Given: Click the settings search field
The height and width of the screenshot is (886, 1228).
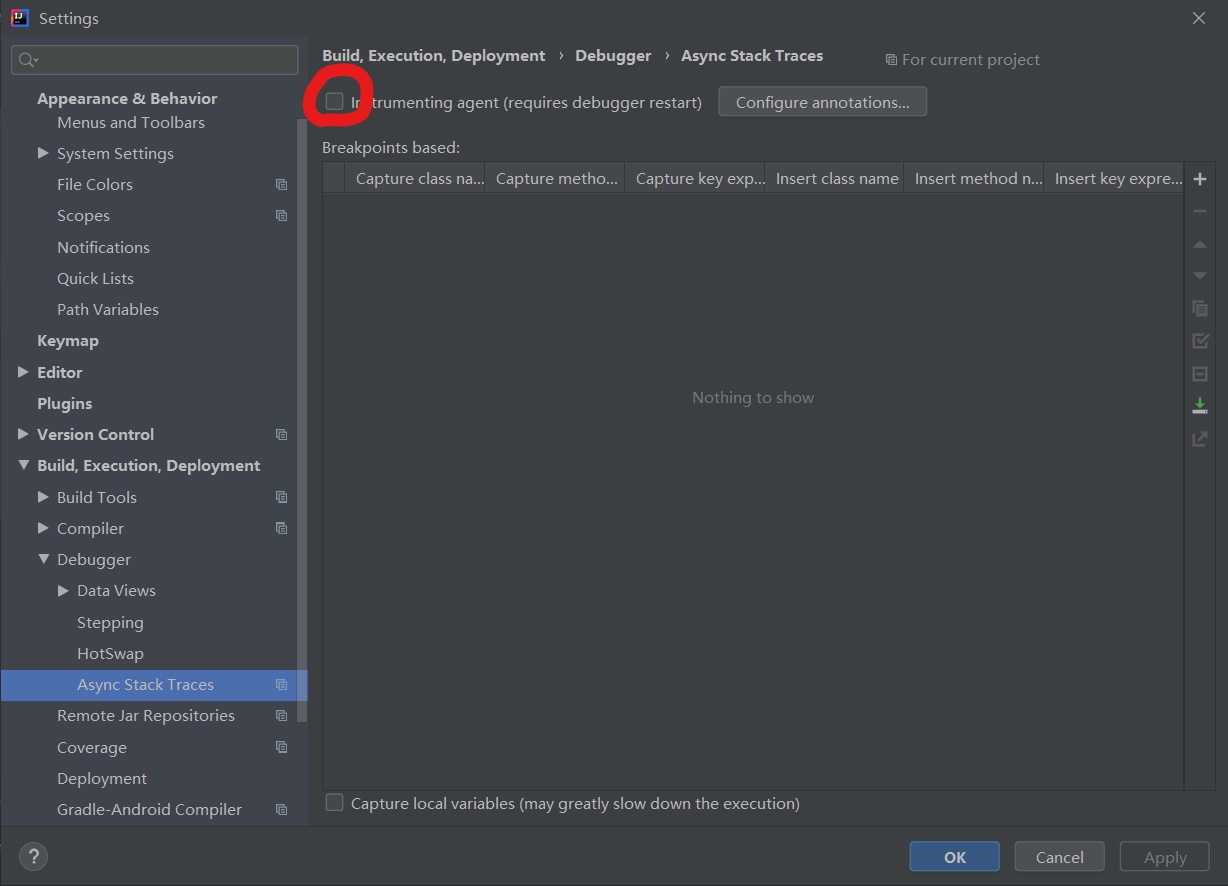Looking at the screenshot, I should click(154, 60).
